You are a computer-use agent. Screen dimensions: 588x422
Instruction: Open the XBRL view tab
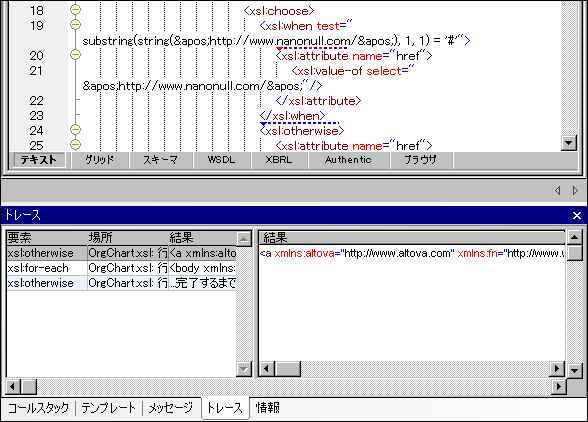[279, 160]
